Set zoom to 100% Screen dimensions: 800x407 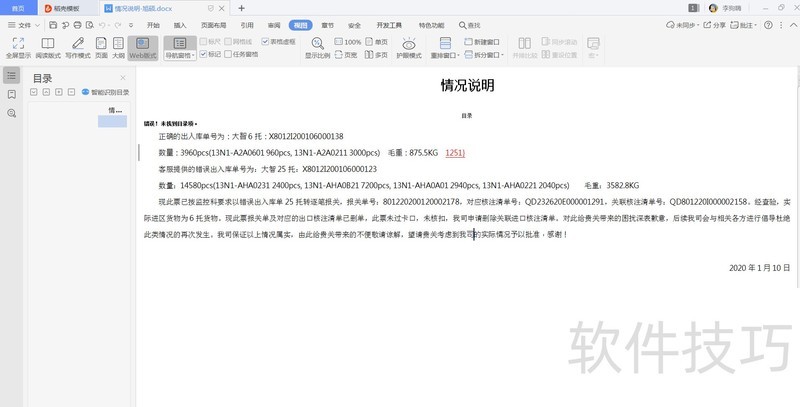(347, 42)
